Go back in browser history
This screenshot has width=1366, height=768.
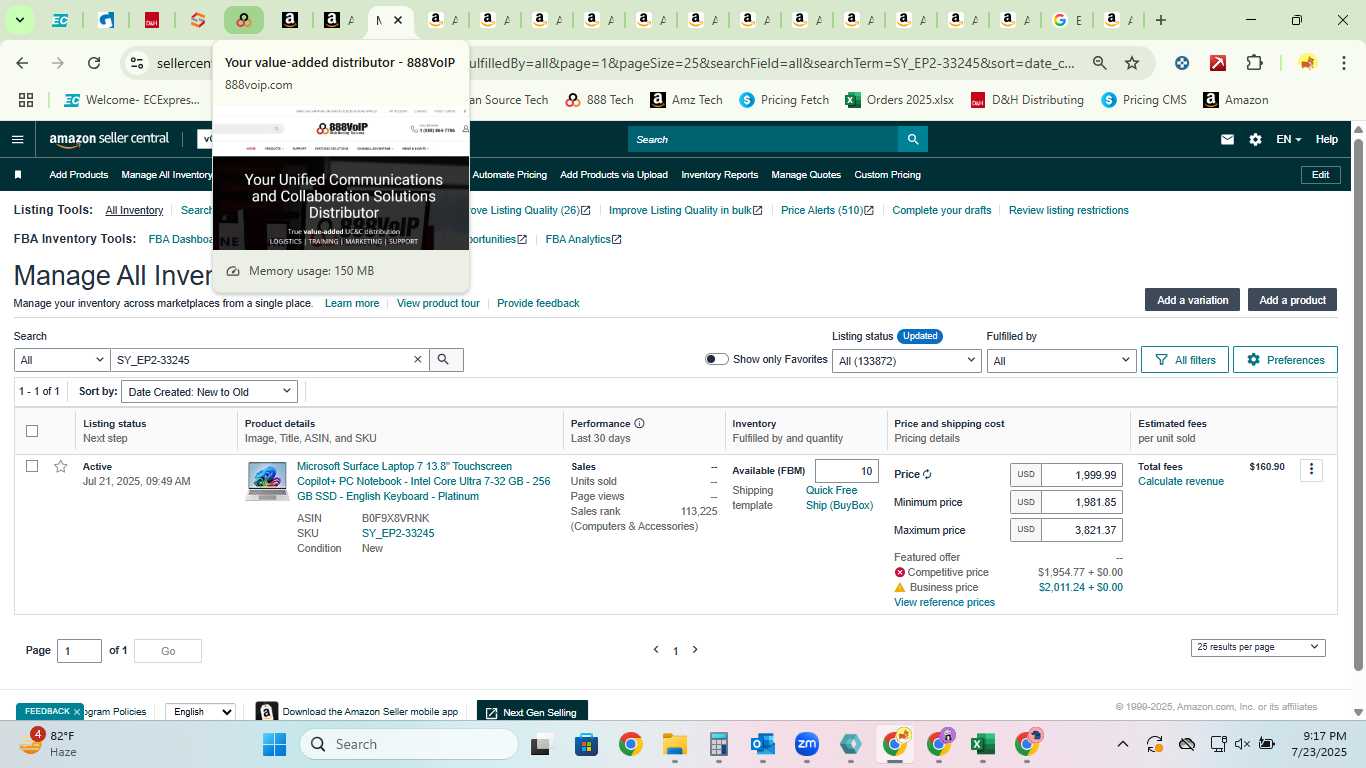coord(22,63)
